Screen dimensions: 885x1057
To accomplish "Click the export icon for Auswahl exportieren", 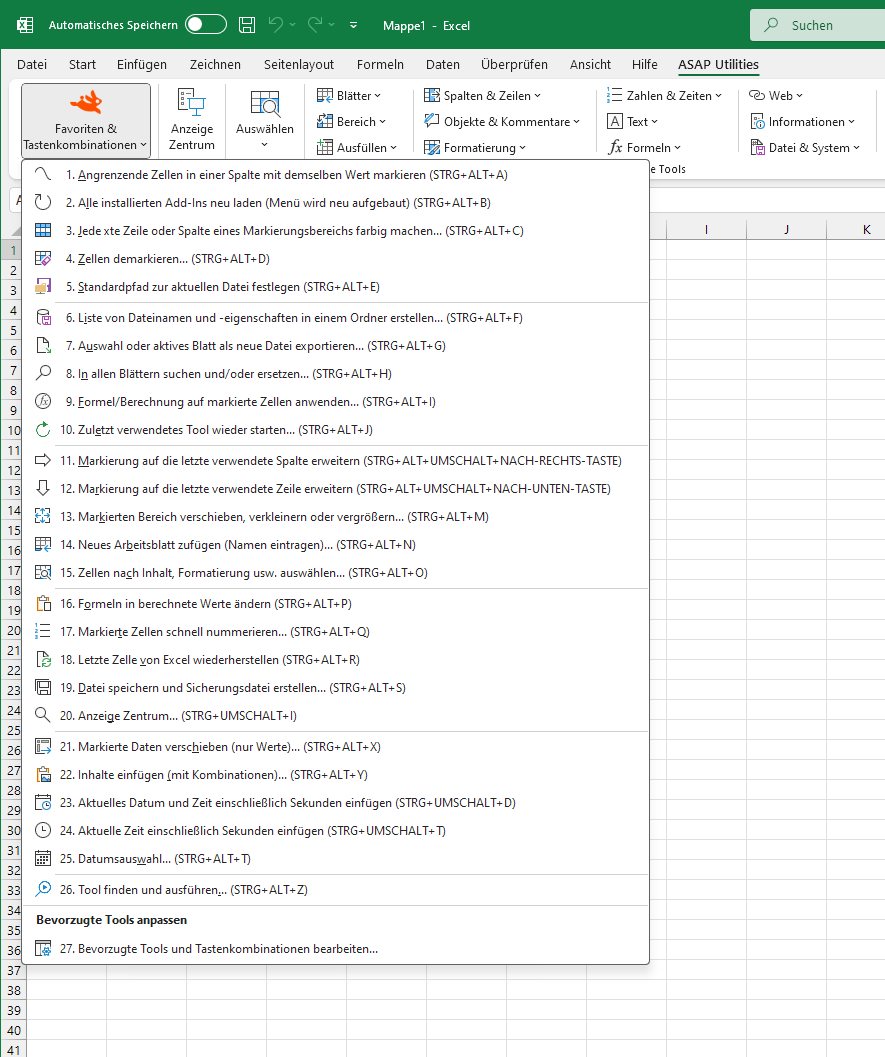I will pos(42,346).
